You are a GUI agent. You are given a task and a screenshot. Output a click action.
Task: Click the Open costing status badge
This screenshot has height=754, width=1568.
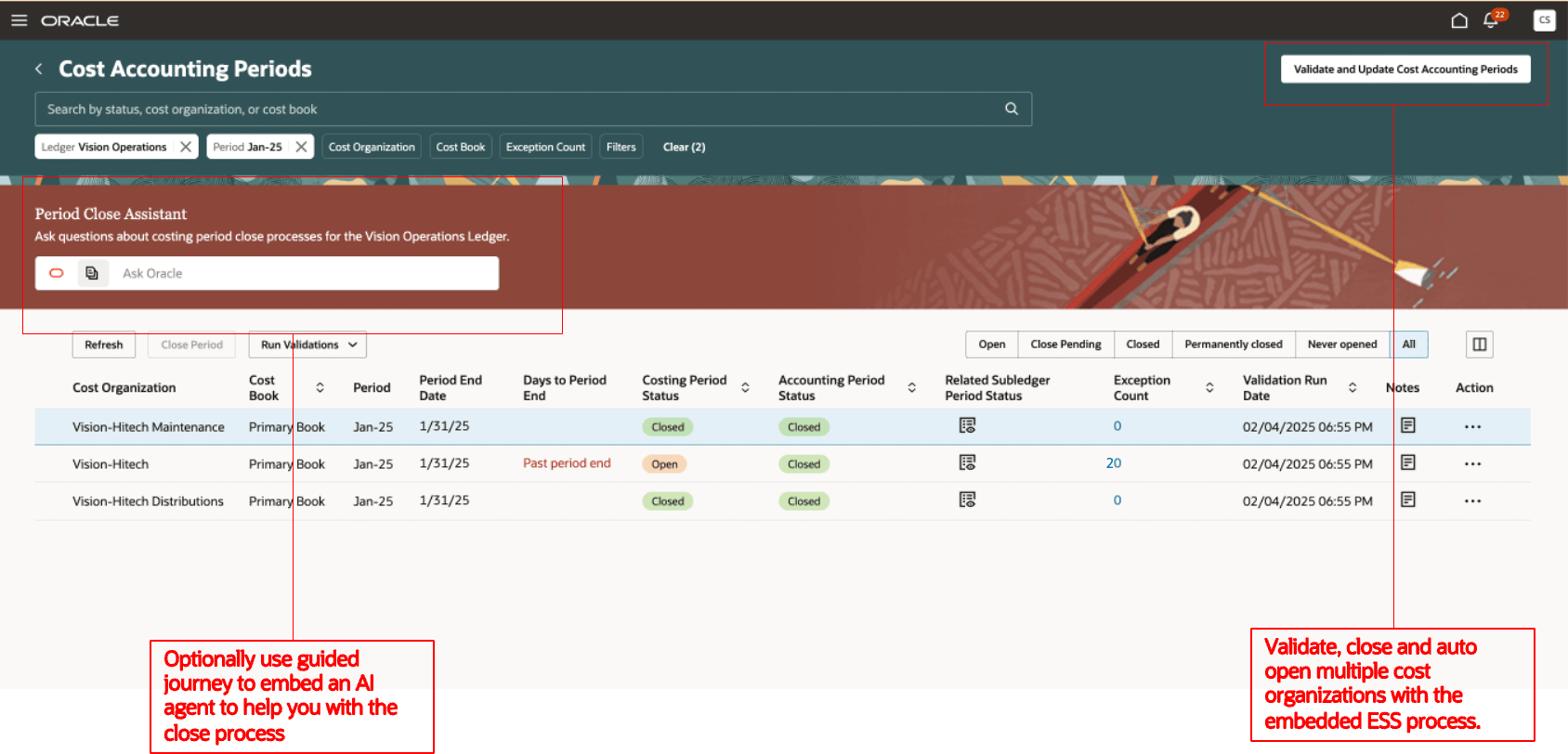664,464
